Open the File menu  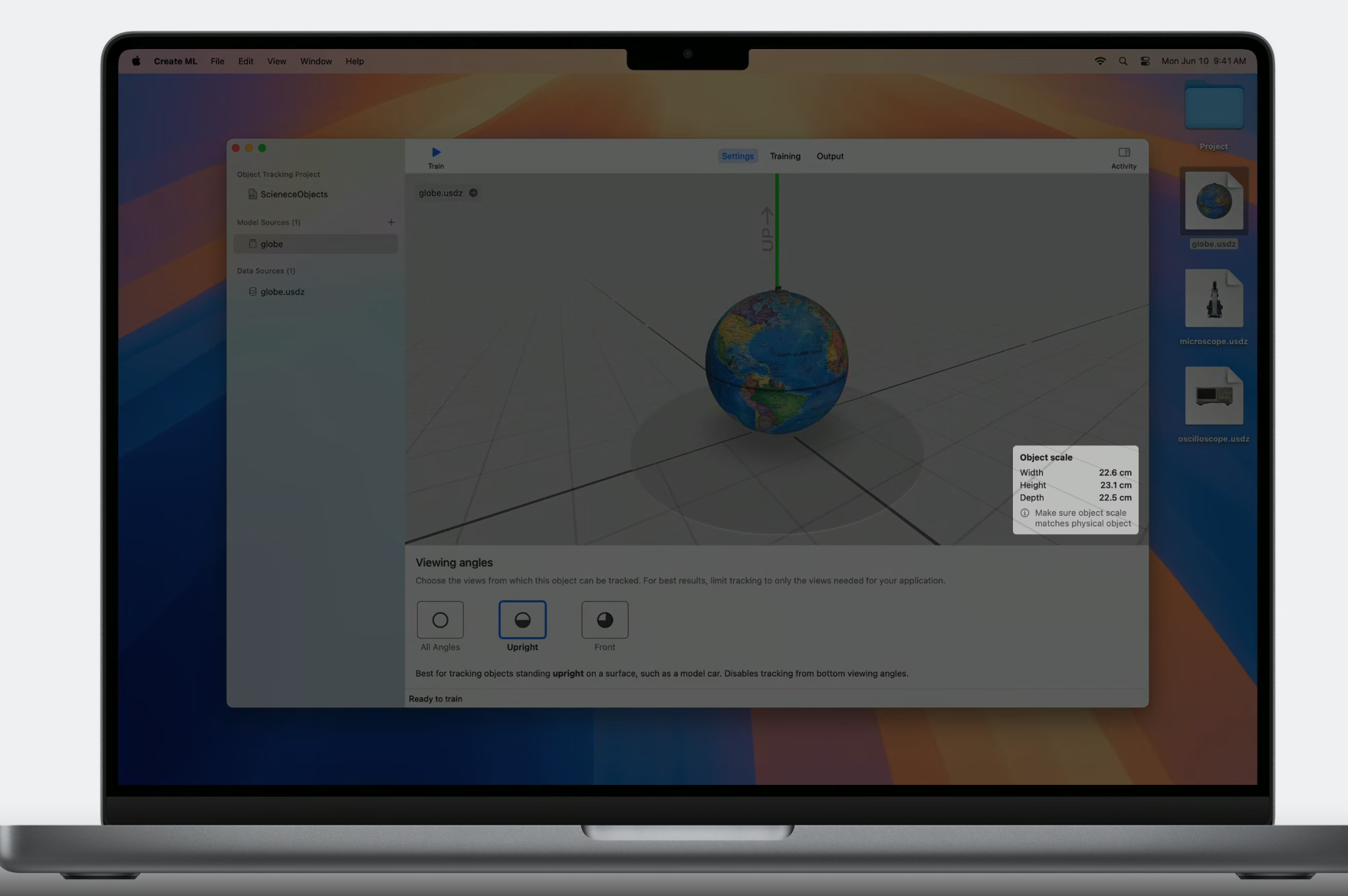point(218,61)
